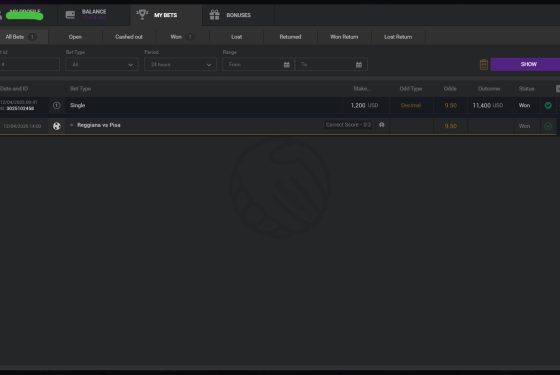Open the Balance card icon
560x375 pixels.
coord(70,15)
